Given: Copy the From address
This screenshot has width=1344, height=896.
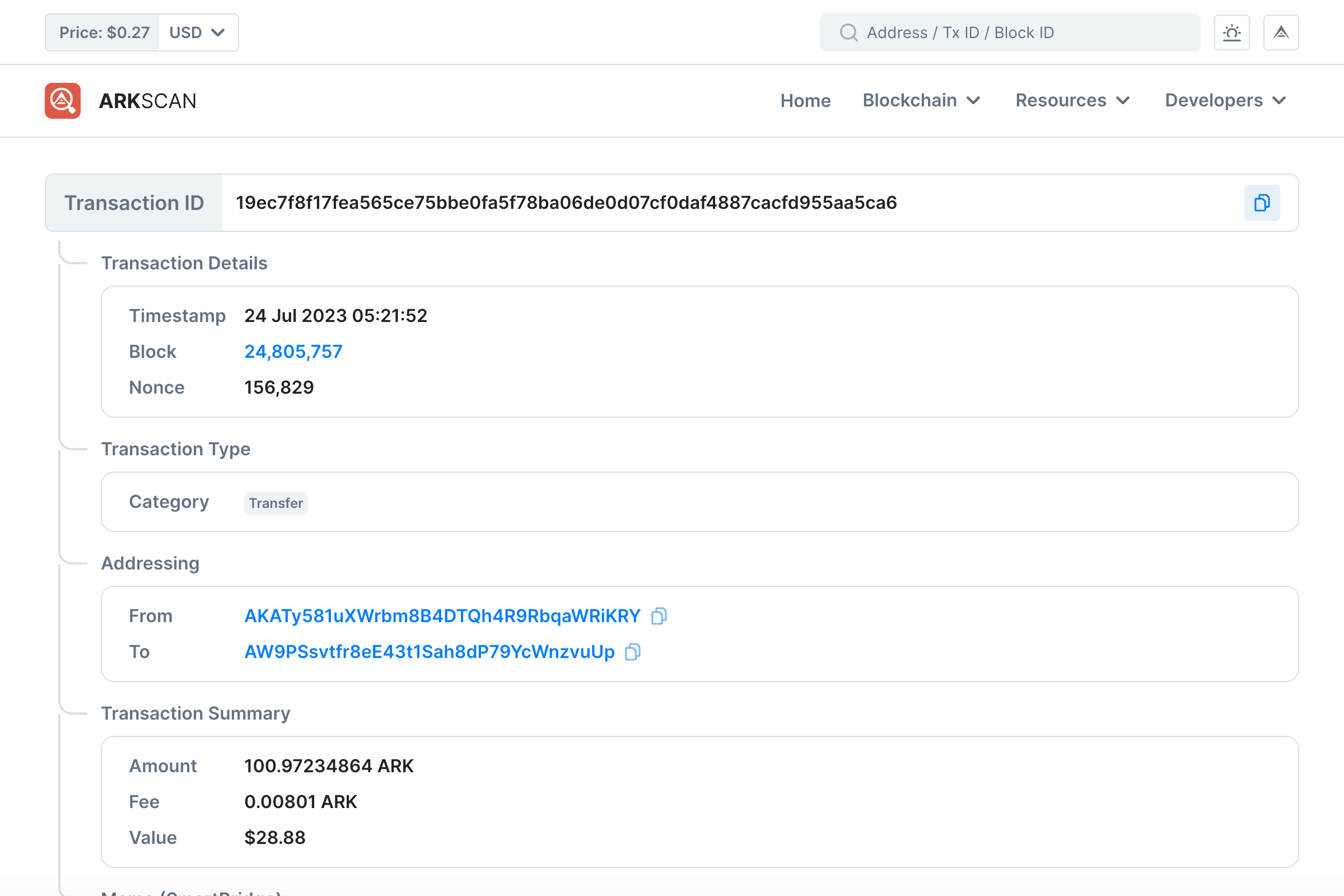Looking at the screenshot, I should (x=659, y=616).
